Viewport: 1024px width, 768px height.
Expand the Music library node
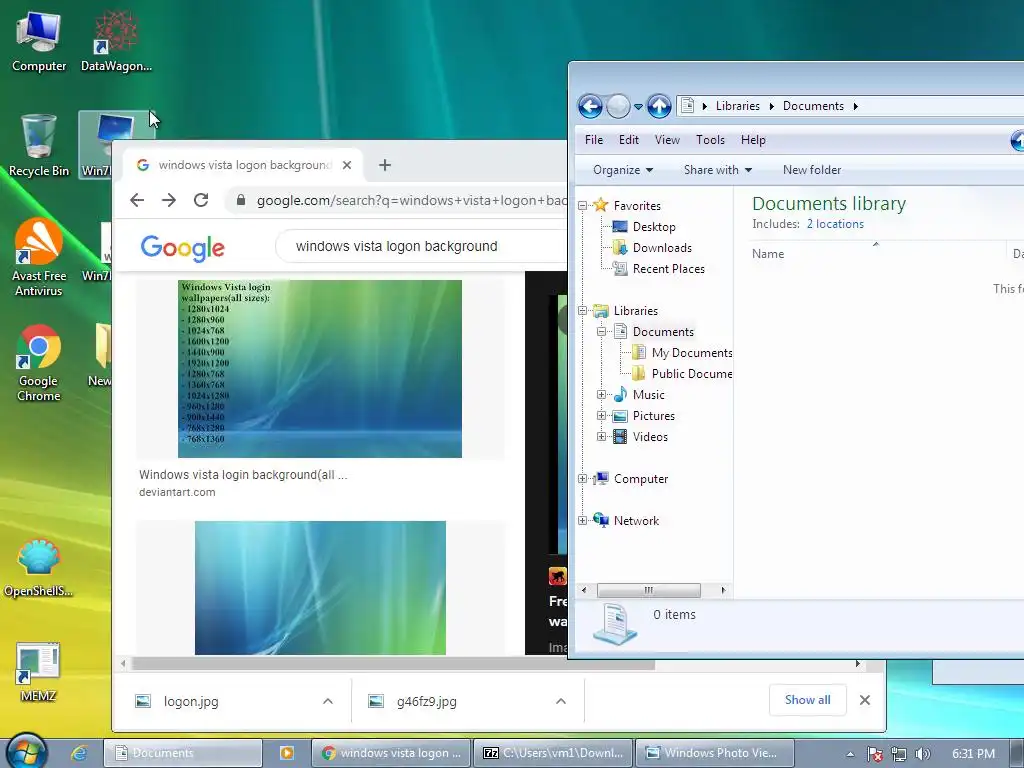pyautogui.click(x=601, y=394)
